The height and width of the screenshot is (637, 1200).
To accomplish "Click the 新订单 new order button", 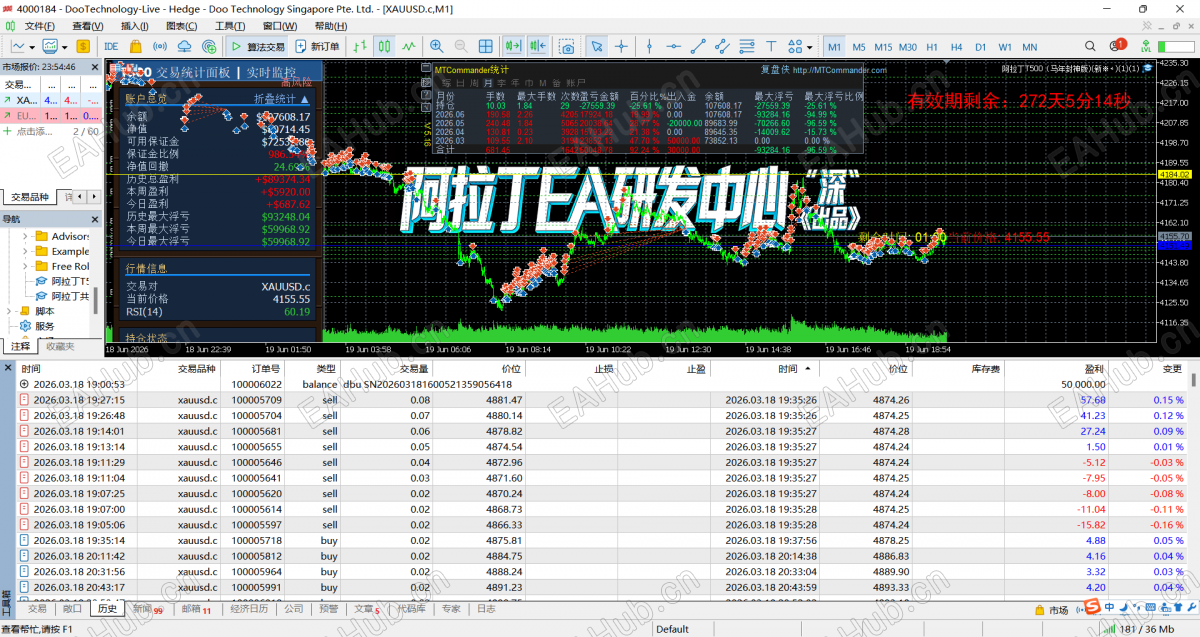I will tap(317, 46).
